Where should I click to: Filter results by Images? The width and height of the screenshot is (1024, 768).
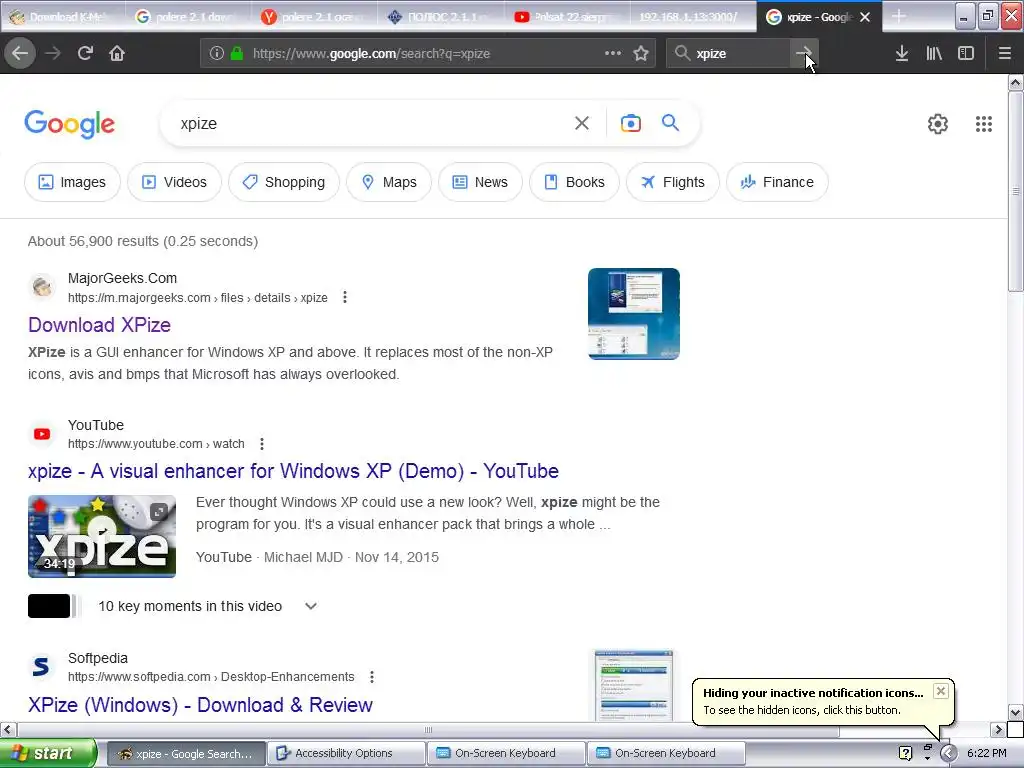click(72, 182)
